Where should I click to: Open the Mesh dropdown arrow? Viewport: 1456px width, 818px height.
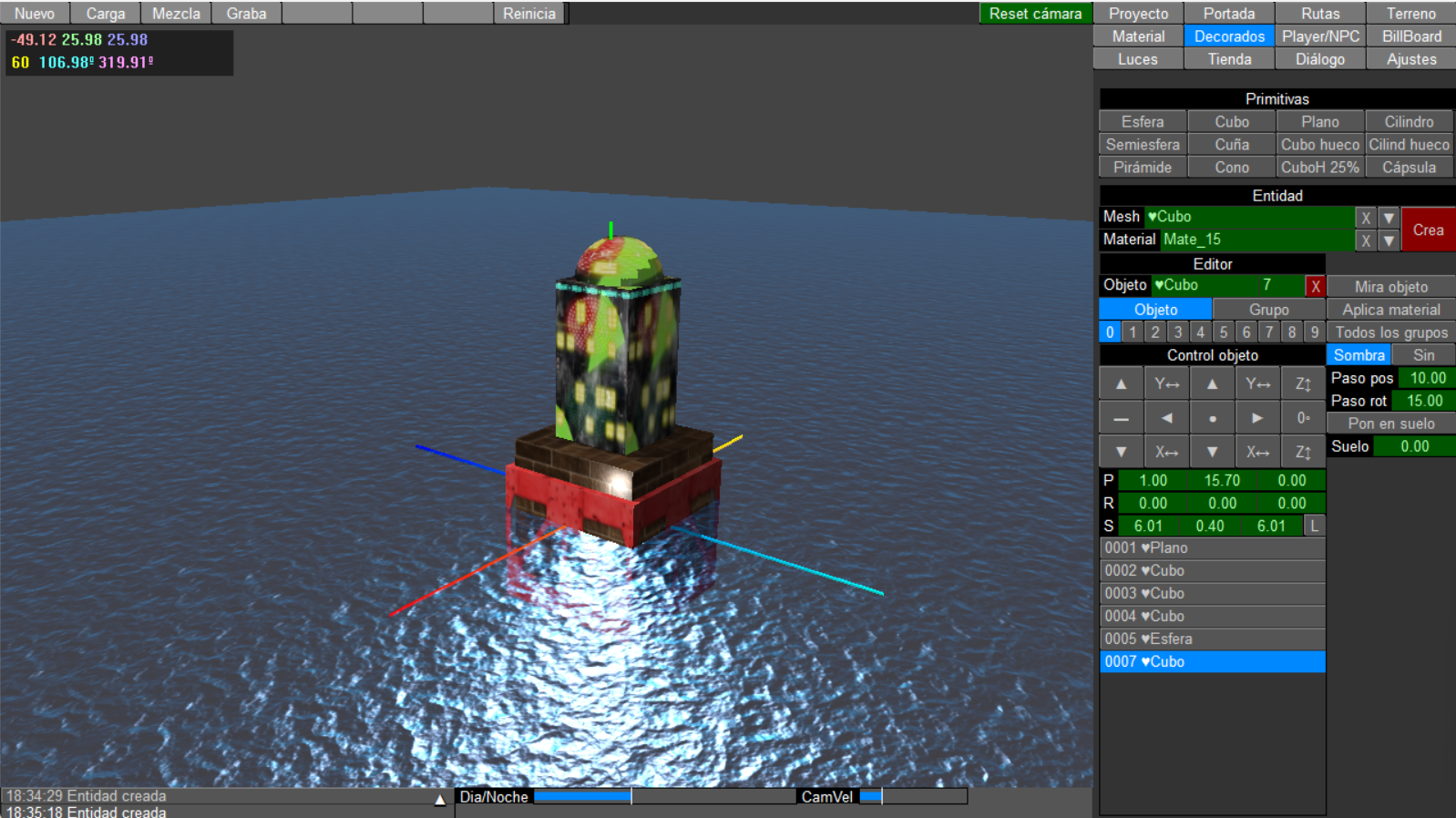[1388, 218]
